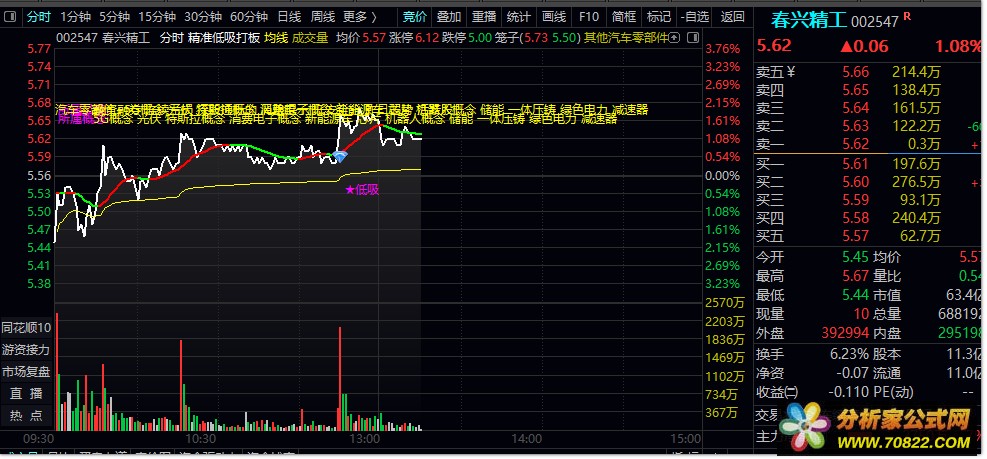Click the 卖一 price 5.62
987x459 pixels.
856,144
